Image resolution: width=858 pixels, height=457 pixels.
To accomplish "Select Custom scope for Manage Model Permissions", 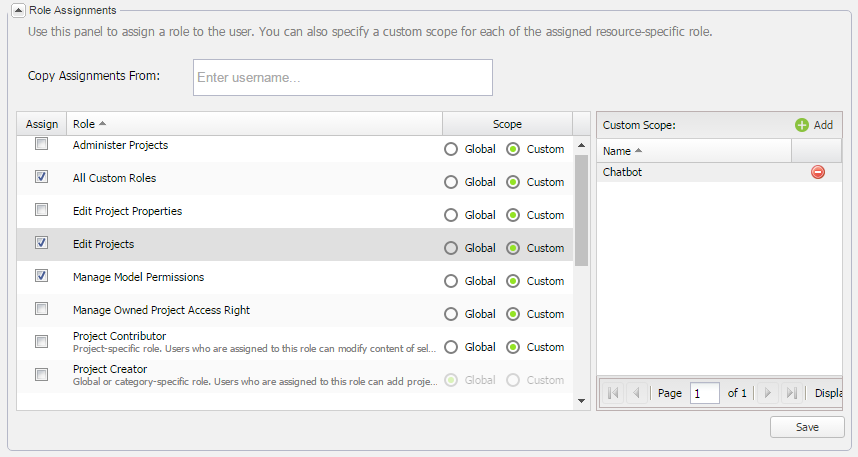I will 513,281.
